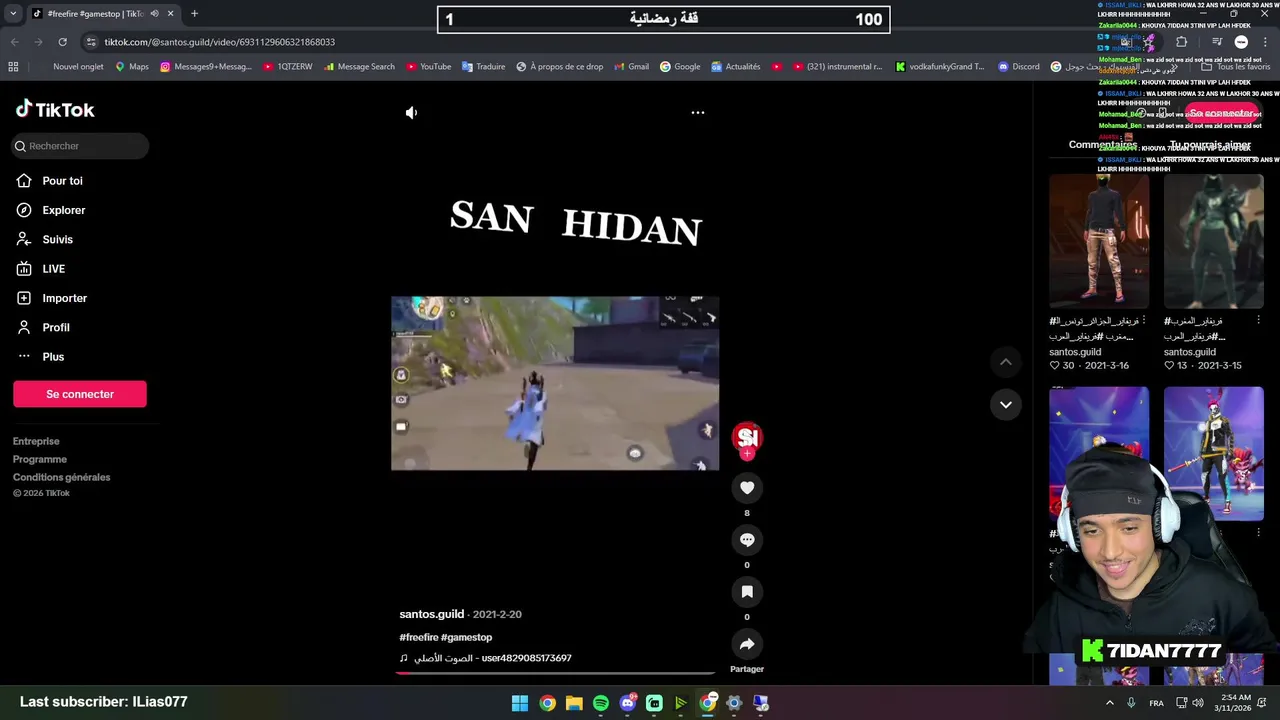Open Messages9+Messag... Instagram bookmark
This screenshot has height=720, width=1280.
click(206, 67)
